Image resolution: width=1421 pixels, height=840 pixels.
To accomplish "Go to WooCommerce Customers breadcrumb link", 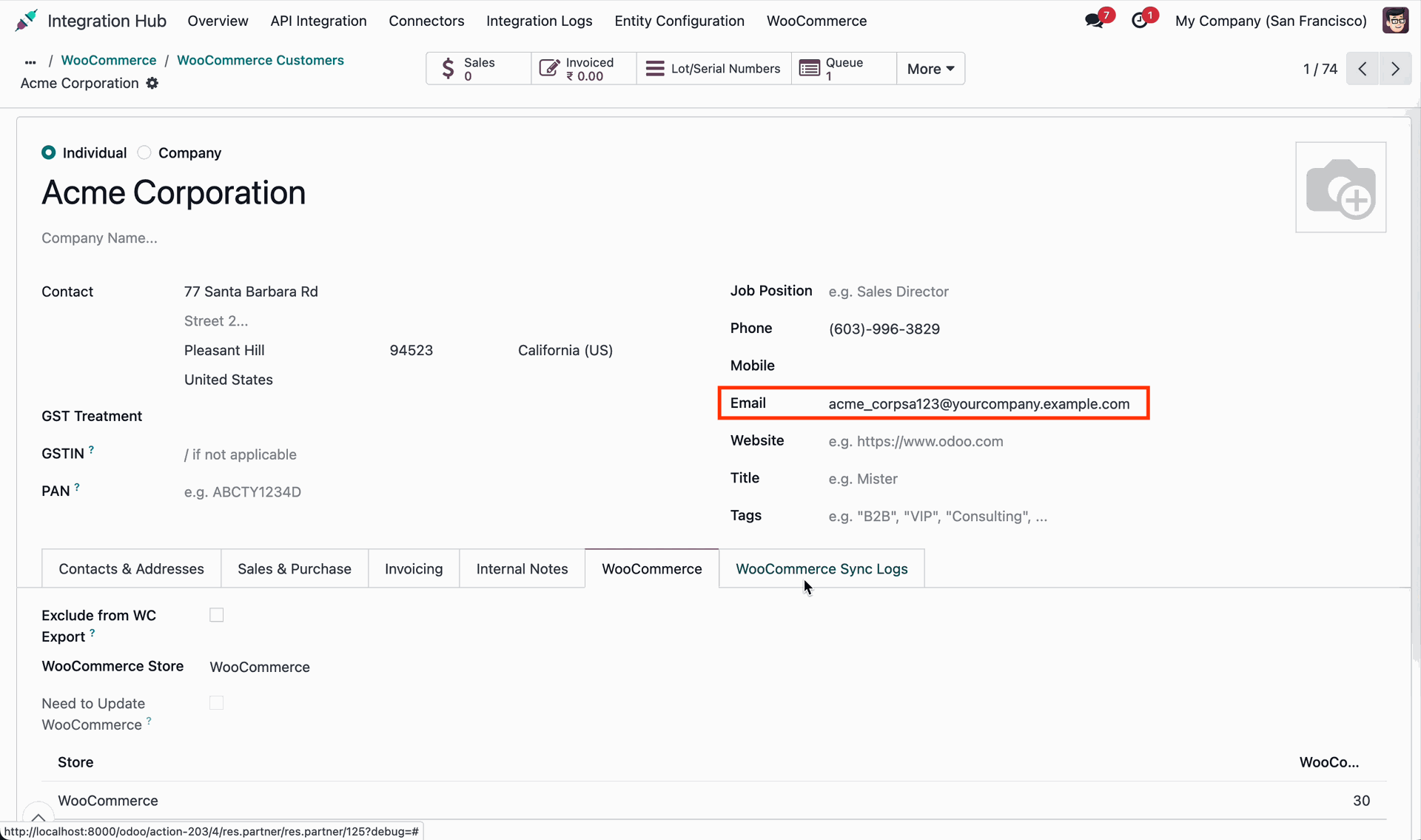I will pyautogui.click(x=261, y=61).
